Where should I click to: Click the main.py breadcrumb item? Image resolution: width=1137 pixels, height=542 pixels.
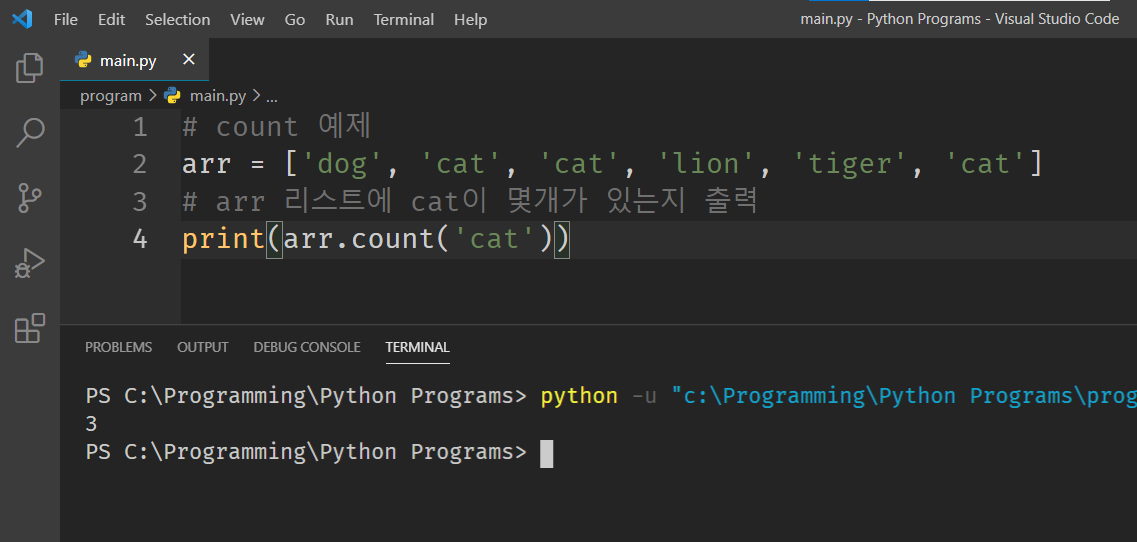click(218, 96)
